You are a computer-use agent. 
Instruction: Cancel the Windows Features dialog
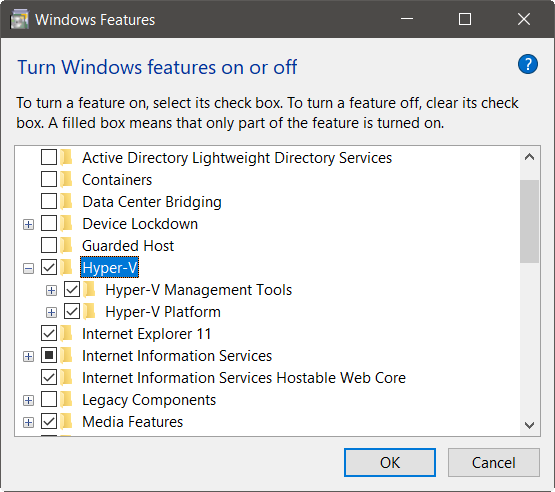click(x=494, y=462)
